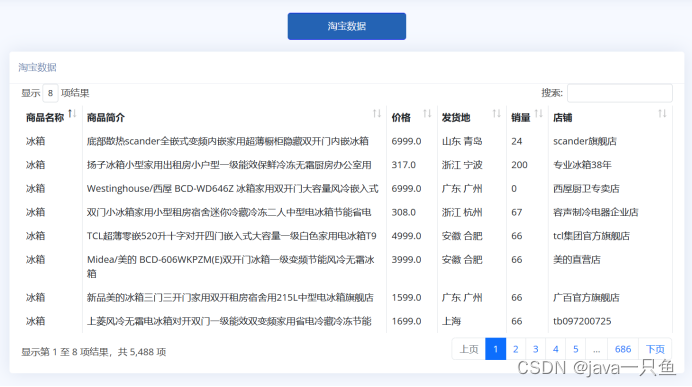Select the TCL超薄零嵌520升 description
The height and width of the screenshot is (387, 692).
tap(232, 236)
